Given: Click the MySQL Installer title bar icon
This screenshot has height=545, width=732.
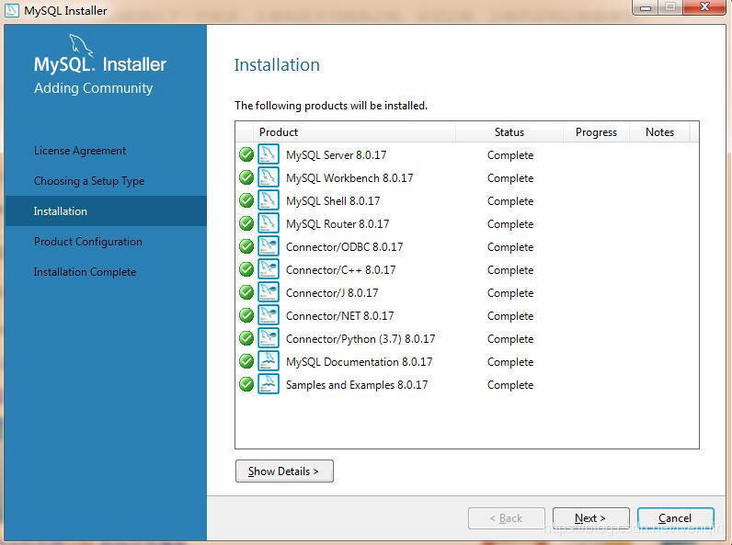Looking at the screenshot, I should [12, 10].
